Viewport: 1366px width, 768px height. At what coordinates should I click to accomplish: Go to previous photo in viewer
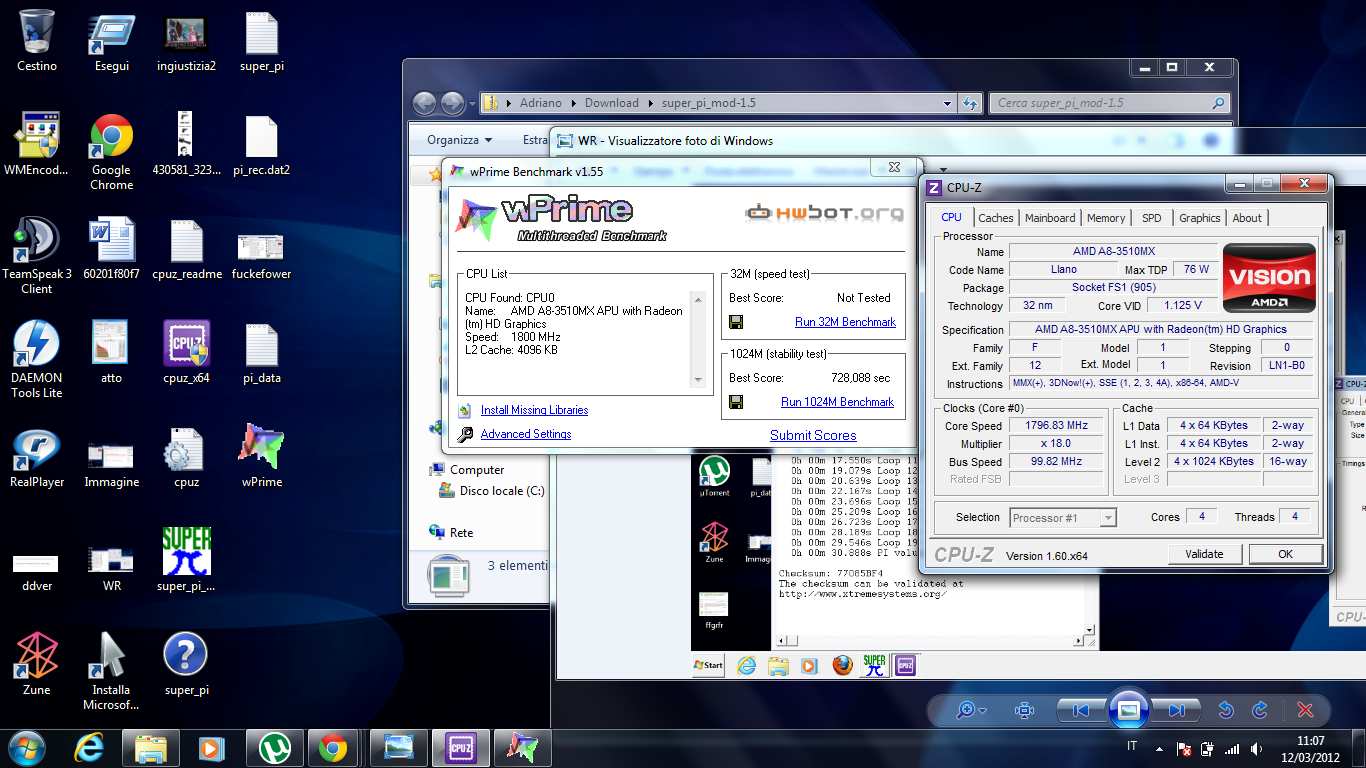point(1080,711)
